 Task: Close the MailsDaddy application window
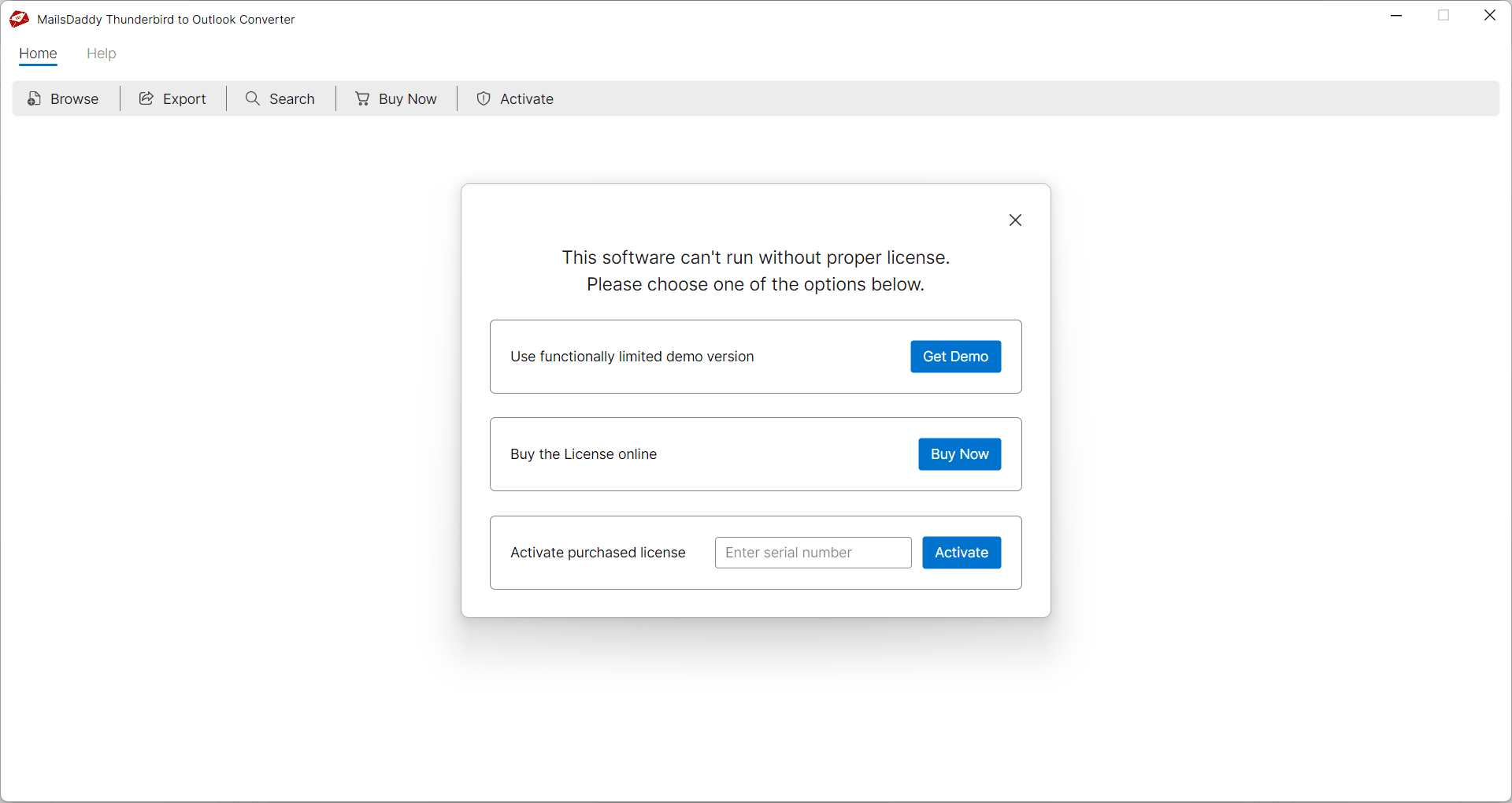tap(1490, 16)
